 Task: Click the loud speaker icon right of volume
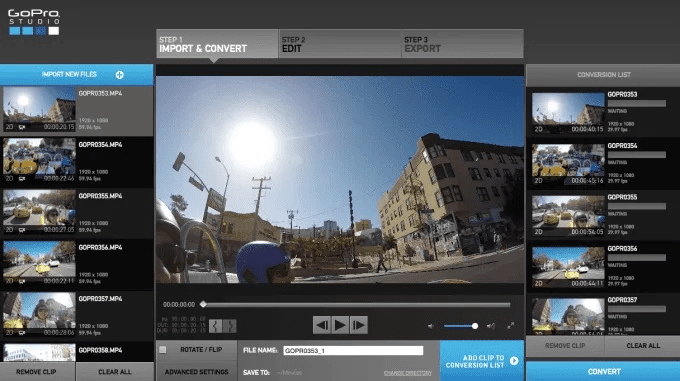tap(490, 326)
